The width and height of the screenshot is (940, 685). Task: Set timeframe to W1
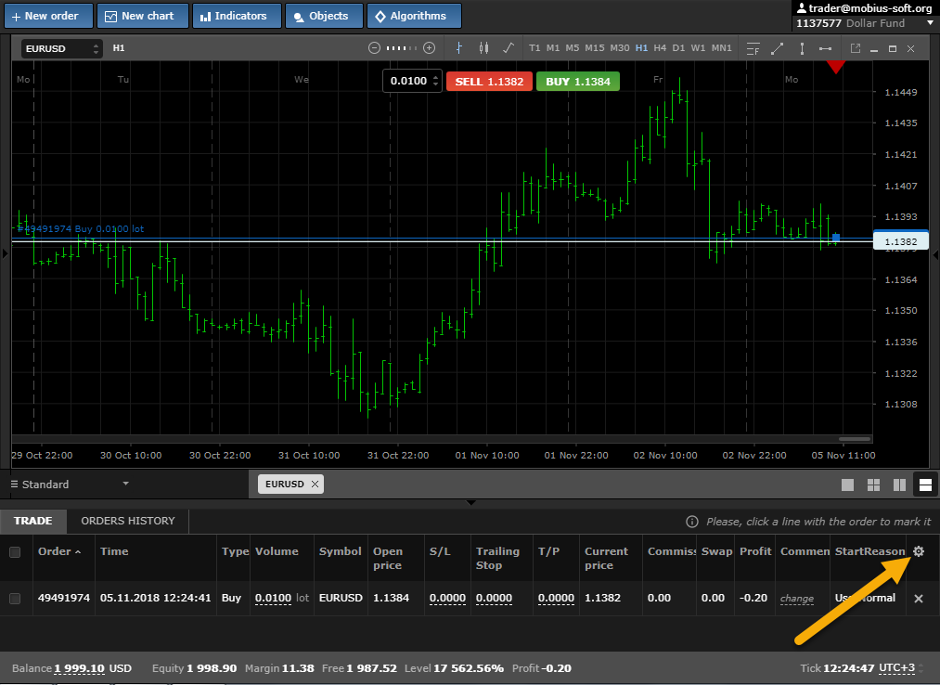coord(698,48)
